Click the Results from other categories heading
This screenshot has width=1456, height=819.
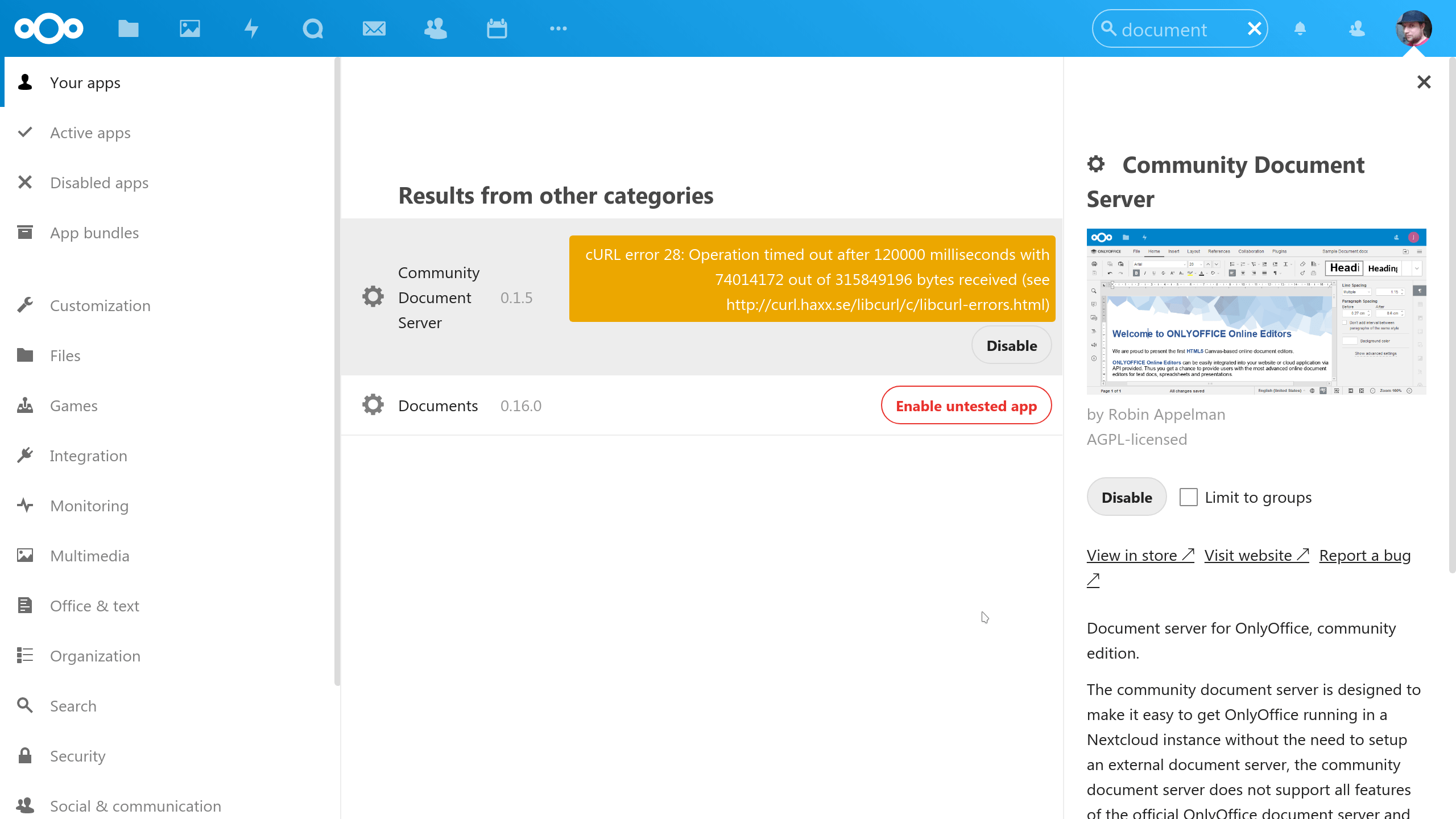[556, 196]
